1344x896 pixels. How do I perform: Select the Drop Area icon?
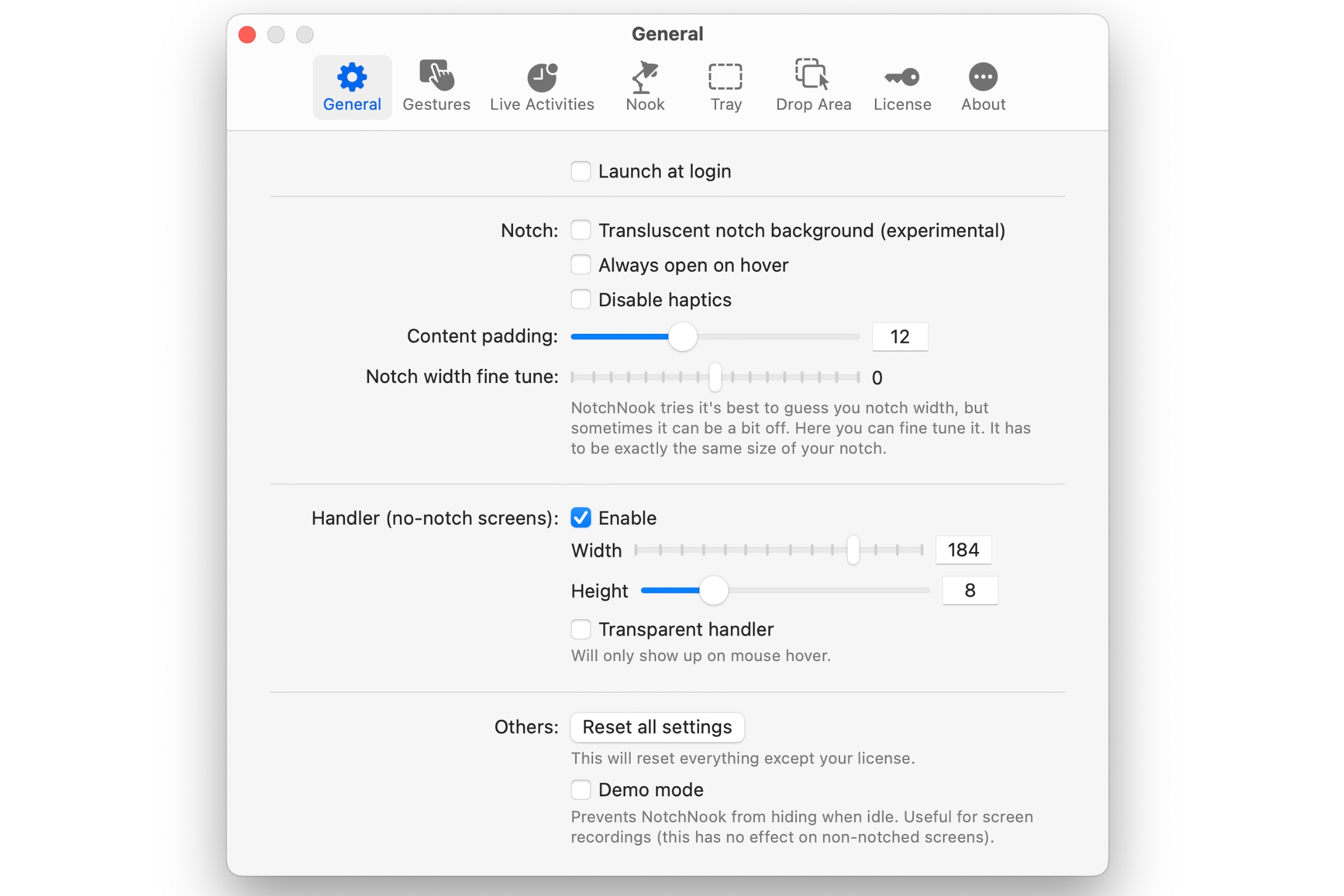pos(813,76)
